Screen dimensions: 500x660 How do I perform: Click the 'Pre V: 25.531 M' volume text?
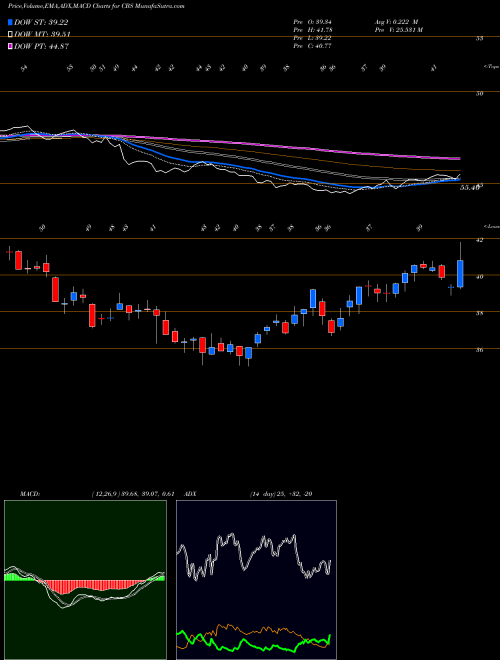[x=398, y=30]
